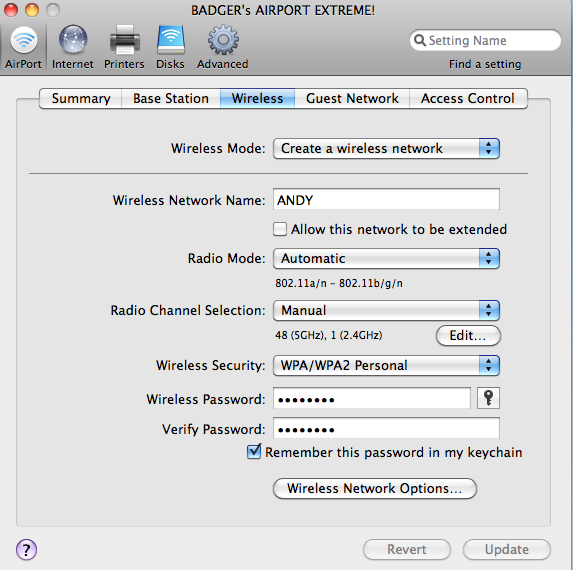Image resolution: width=573 pixels, height=570 pixels.
Task: Switch to the Summary tab
Action: (x=80, y=98)
